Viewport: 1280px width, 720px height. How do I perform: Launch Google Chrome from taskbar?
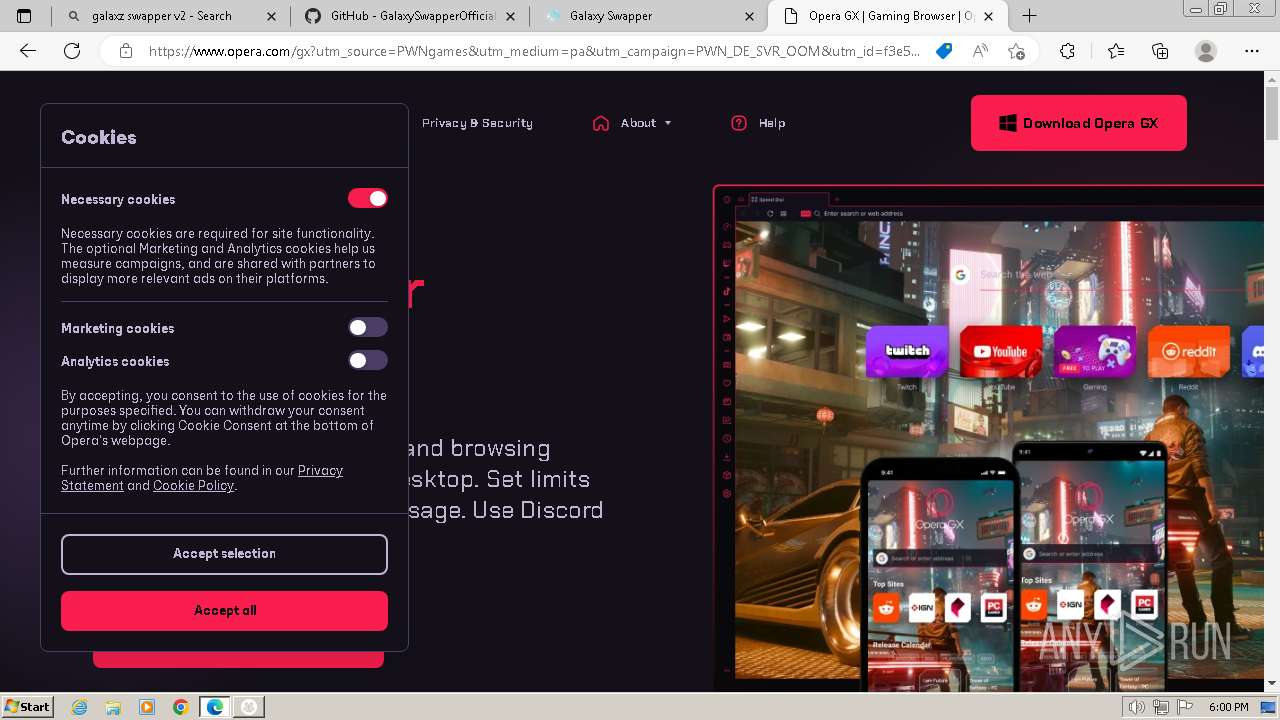181,707
